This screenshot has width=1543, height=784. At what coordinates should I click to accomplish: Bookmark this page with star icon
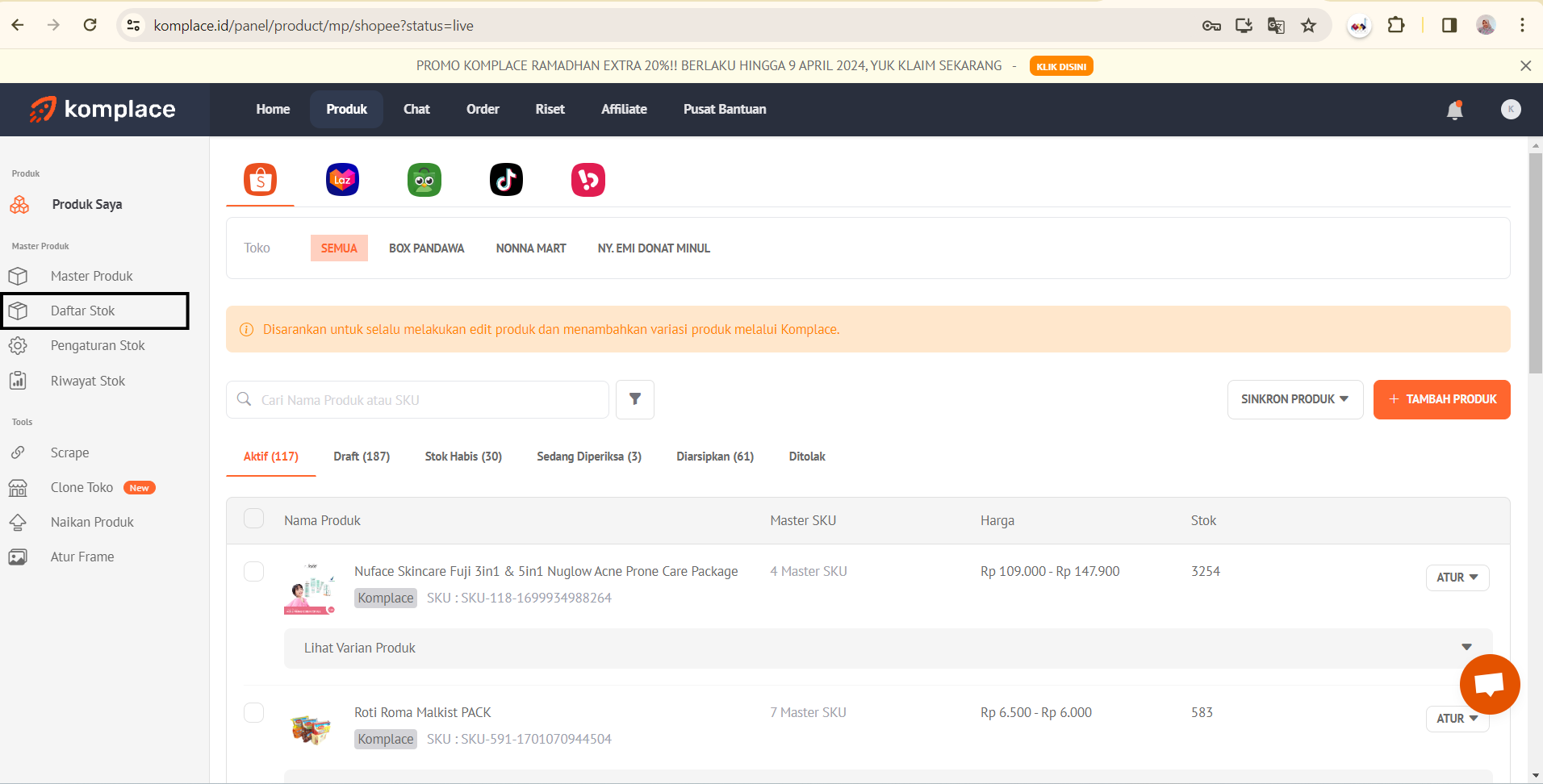tap(1308, 26)
